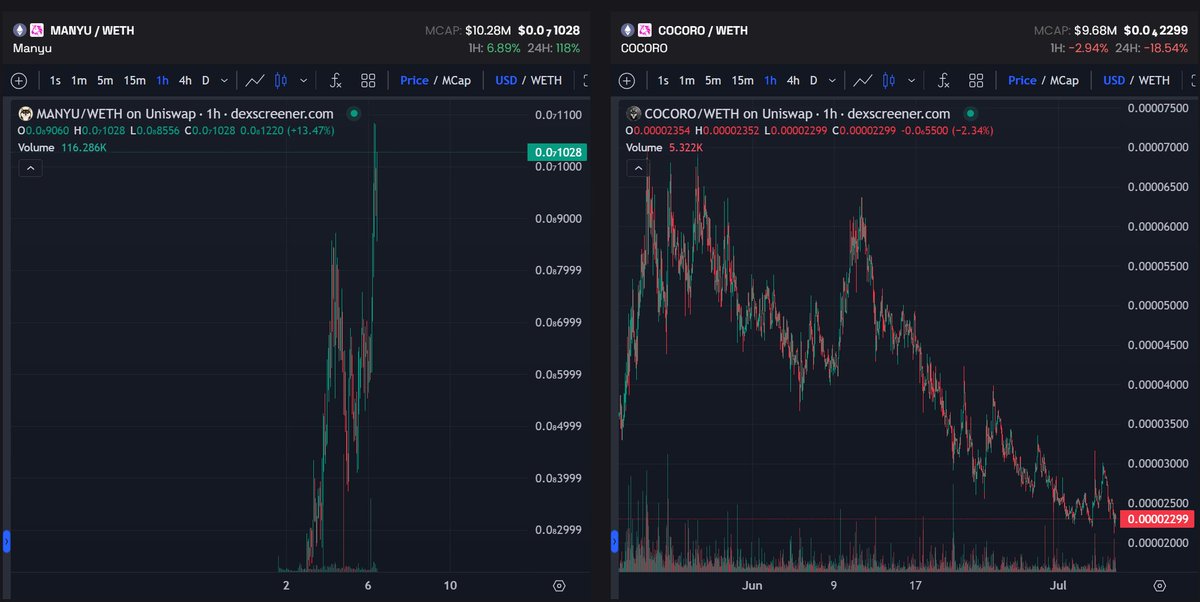Open chart settings gear on MANYU chart

(559, 586)
